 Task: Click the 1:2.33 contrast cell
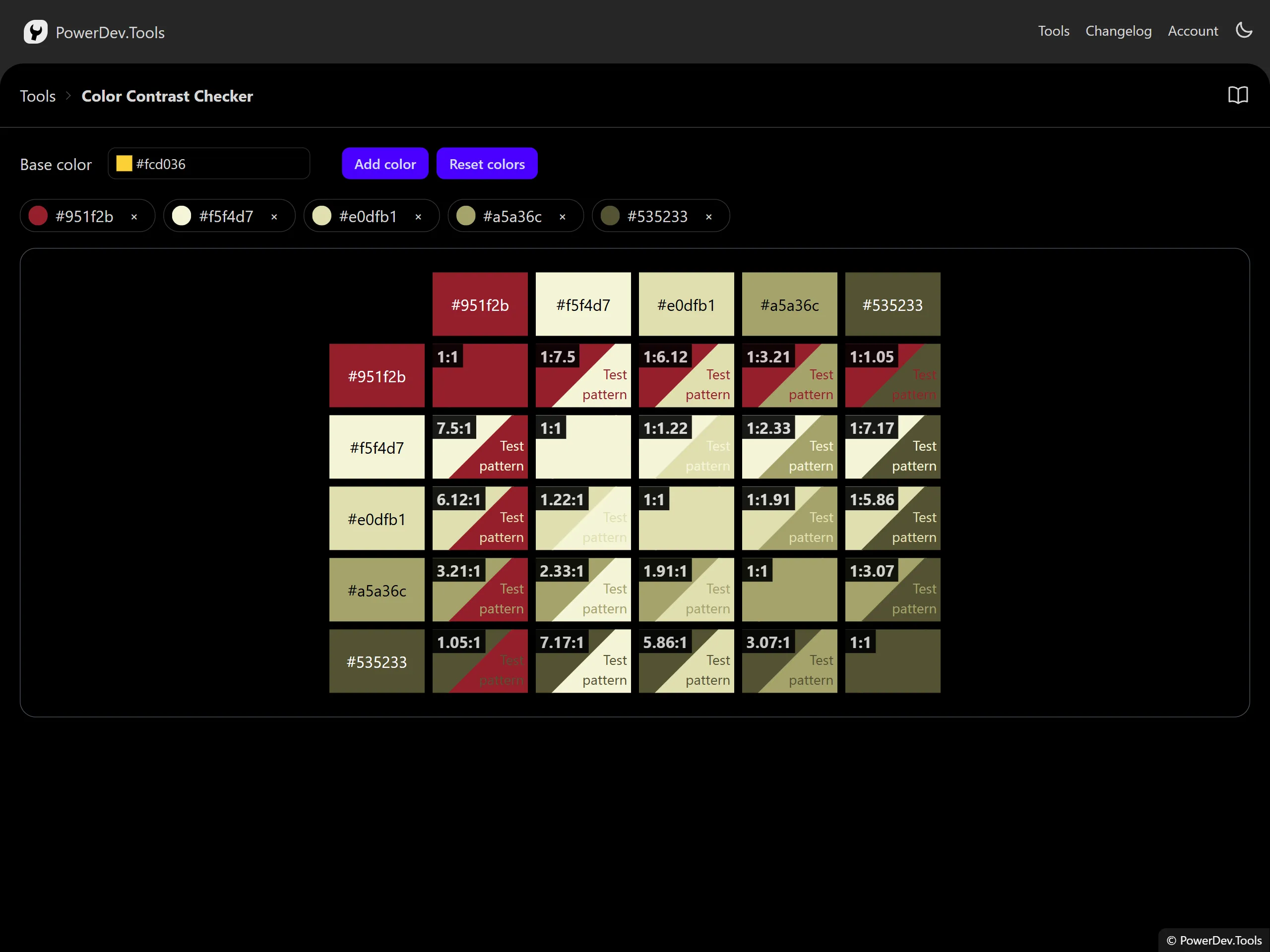click(790, 447)
